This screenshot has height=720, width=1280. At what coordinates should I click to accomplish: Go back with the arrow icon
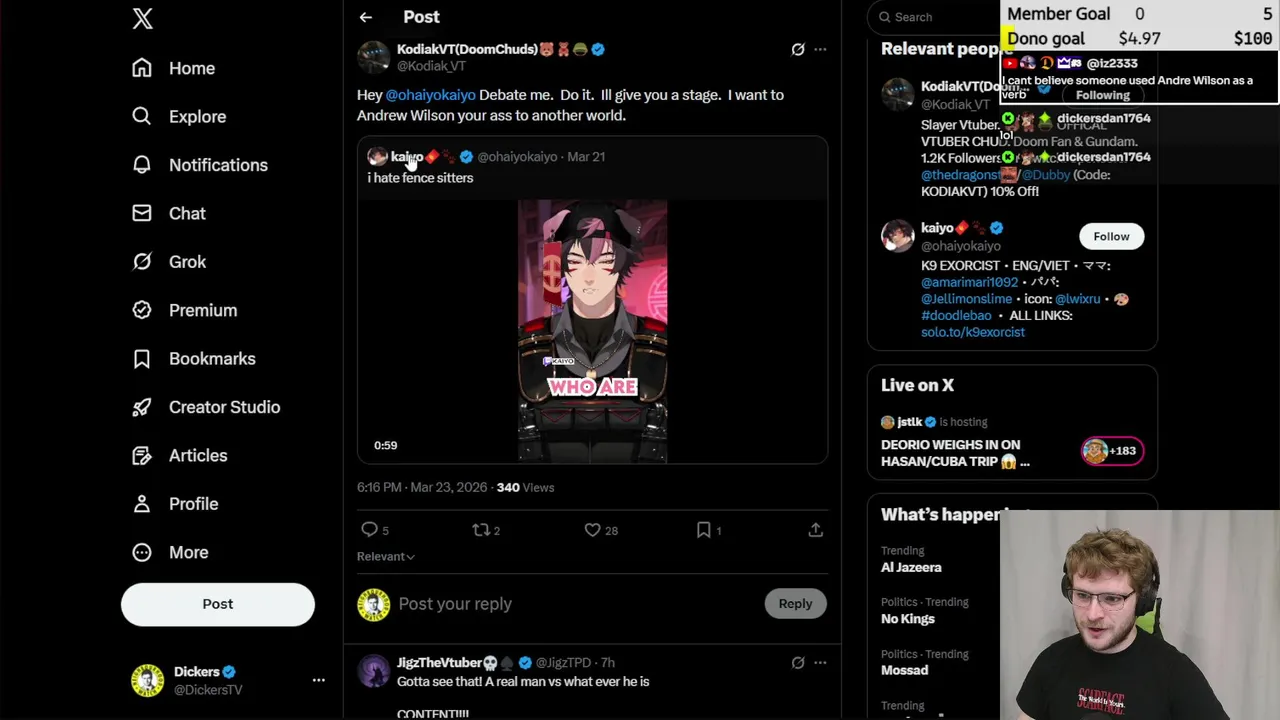(x=366, y=17)
